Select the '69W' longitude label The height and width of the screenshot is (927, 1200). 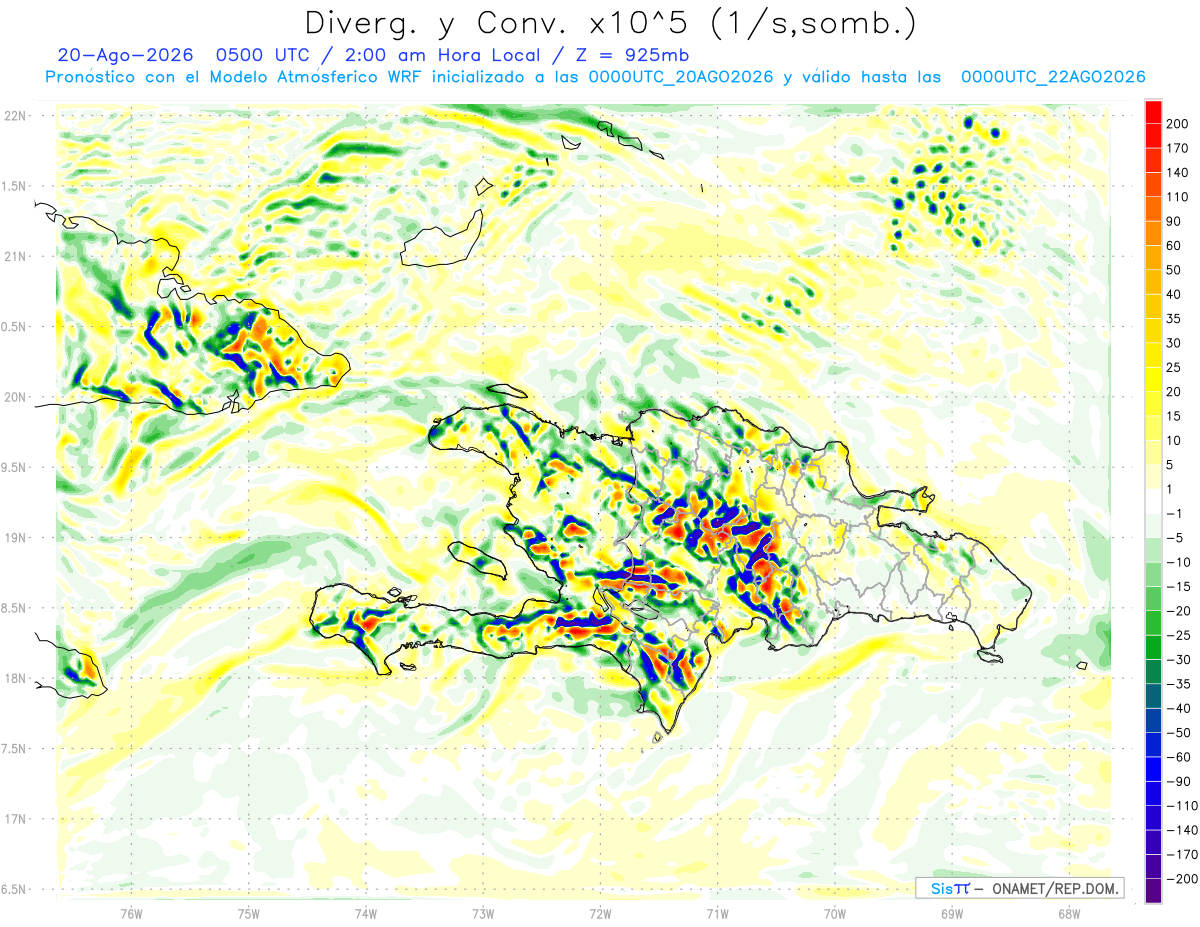pos(952,913)
